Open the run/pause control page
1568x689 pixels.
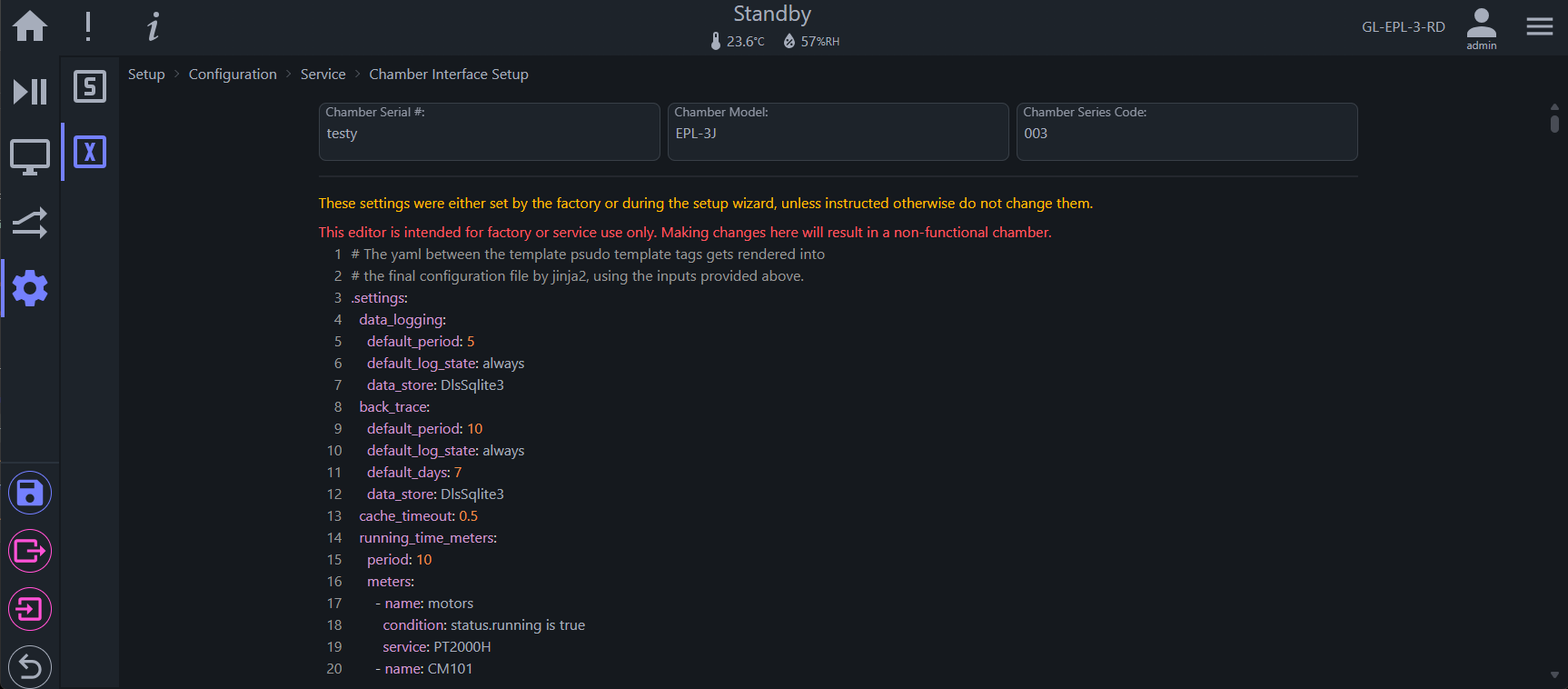(30, 91)
